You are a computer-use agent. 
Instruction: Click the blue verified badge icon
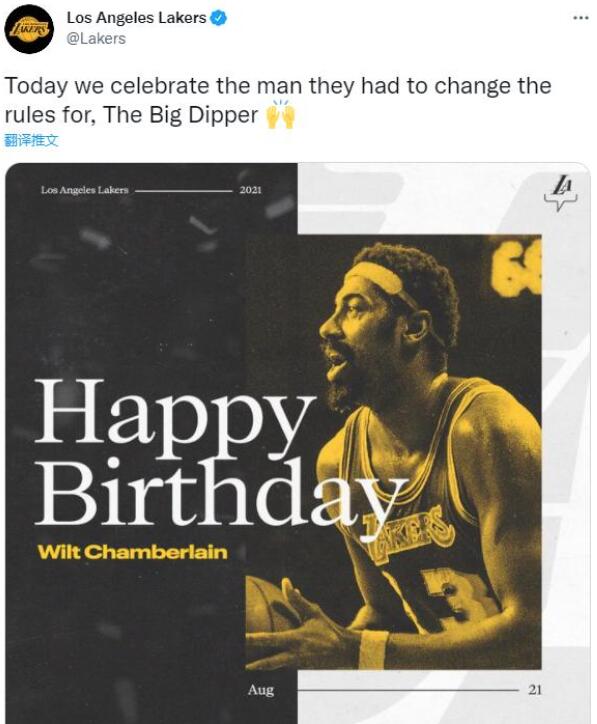(218, 18)
